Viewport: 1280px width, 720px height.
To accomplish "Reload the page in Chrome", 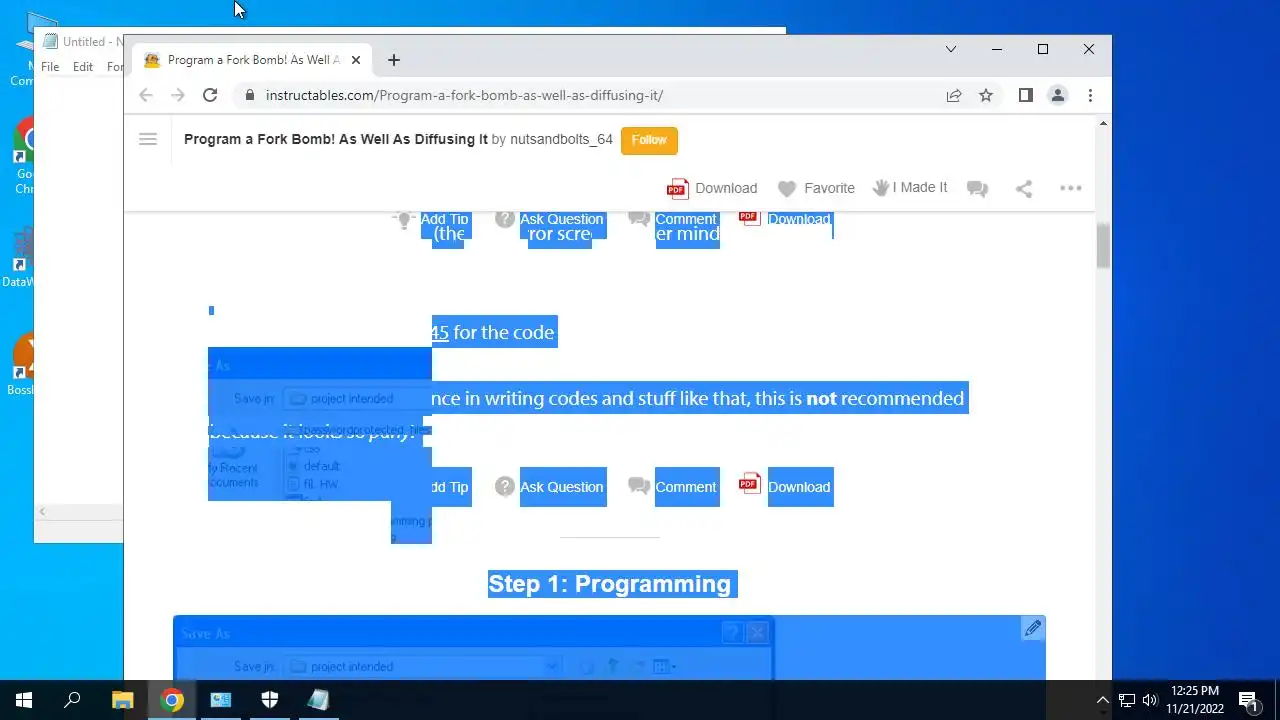I will pyautogui.click(x=210, y=95).
